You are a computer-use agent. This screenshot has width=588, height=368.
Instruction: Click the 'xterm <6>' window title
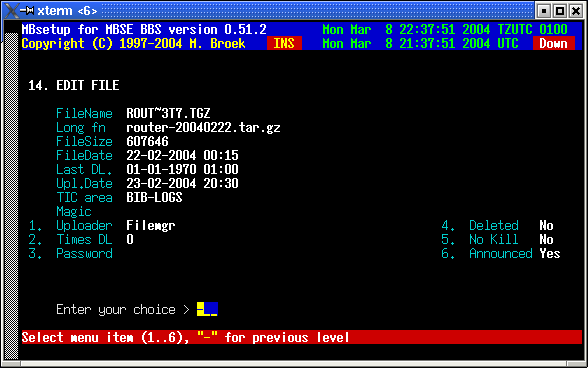tap(67, 11)
